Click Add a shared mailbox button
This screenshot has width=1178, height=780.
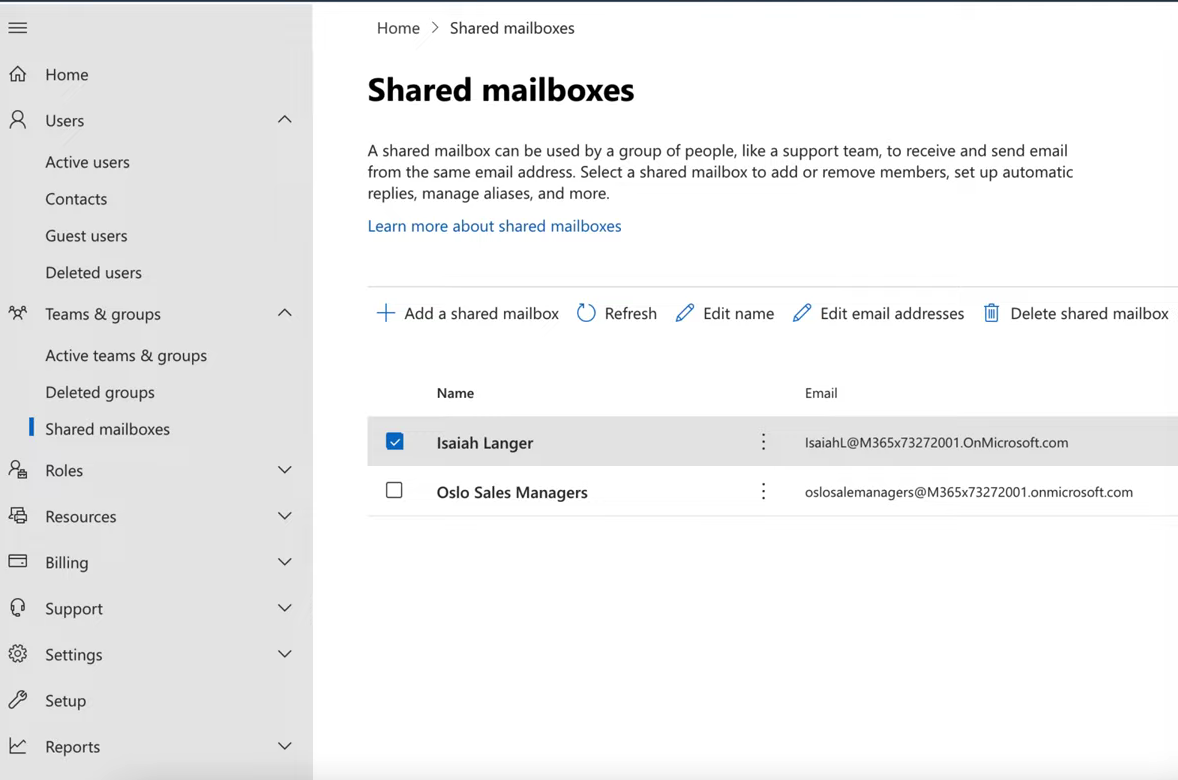pos(467,313)
